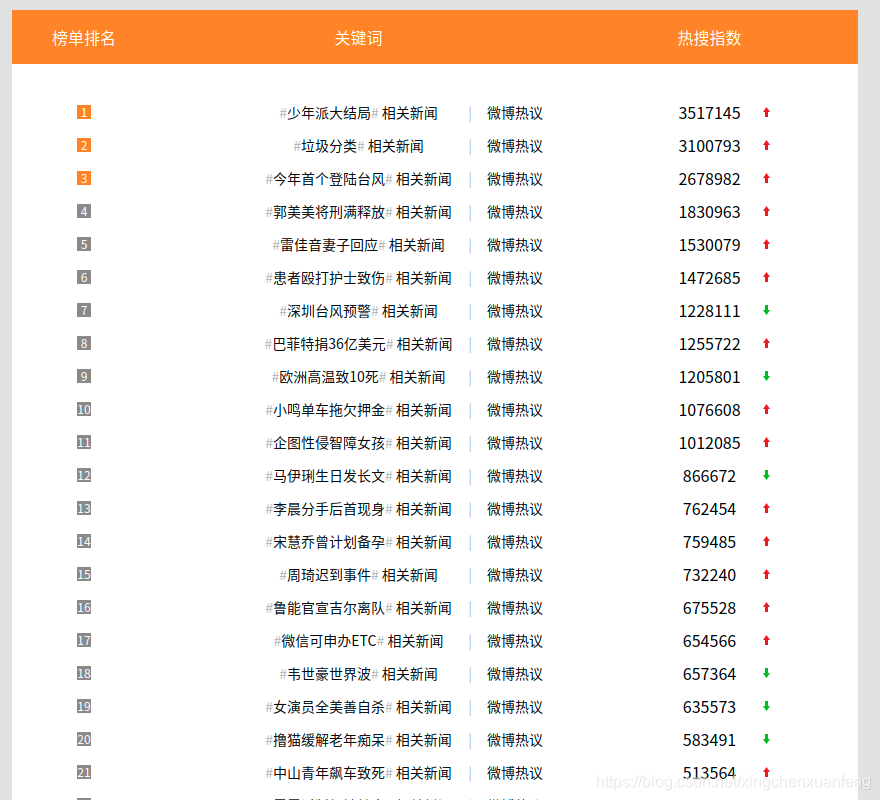This screenshot has height=800, width=880.
Task: Open 微博热议 for the 郭美美将刑满释放 row
Action: tap(515, 213)
